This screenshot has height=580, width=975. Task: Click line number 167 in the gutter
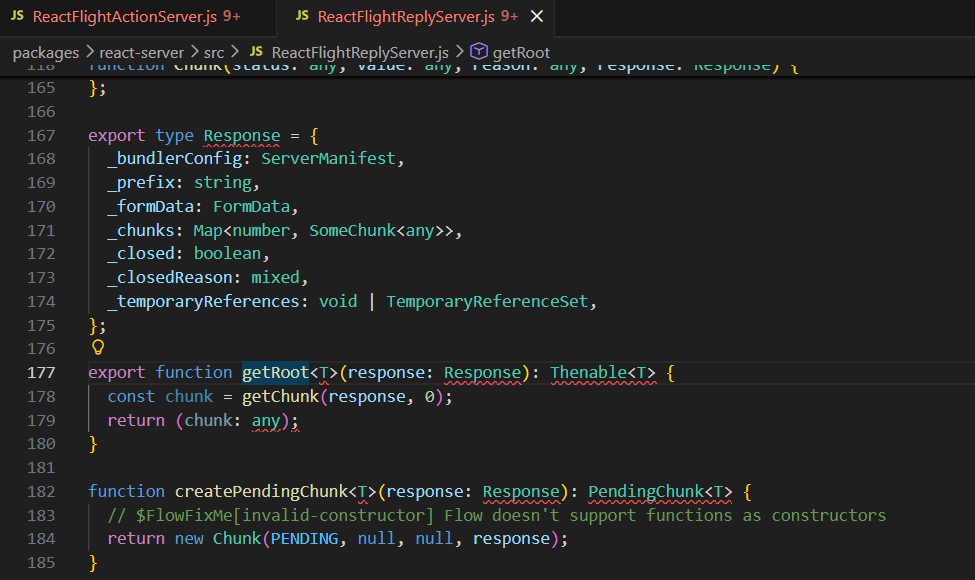pos(41,135)
